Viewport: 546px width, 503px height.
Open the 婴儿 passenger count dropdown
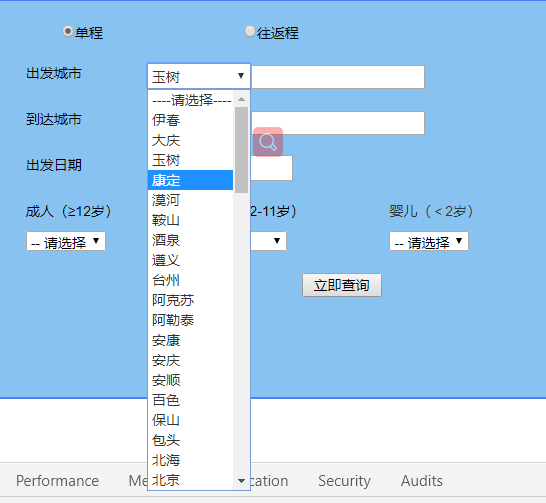pyautogui.click(x=429, y=241)
